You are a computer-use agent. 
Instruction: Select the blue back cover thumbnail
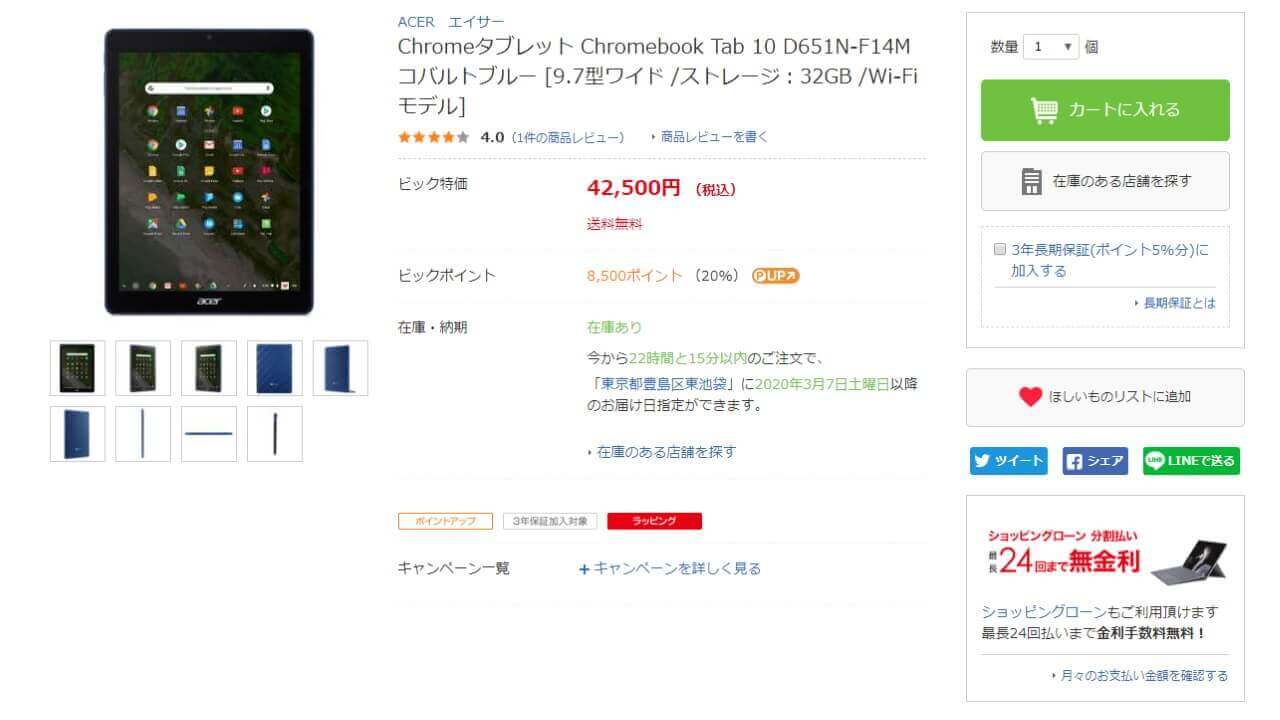coord(274,368)
